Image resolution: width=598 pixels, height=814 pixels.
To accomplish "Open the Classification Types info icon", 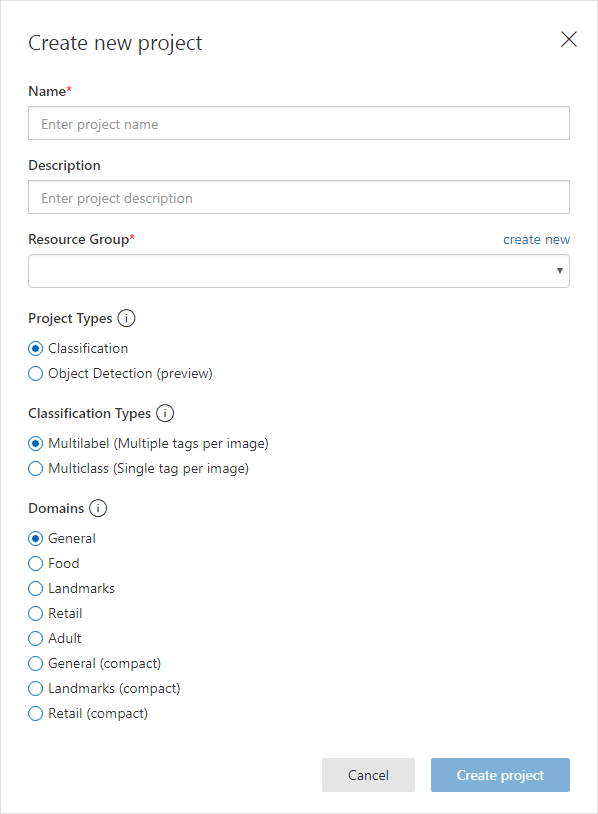I will coord(165,413).
